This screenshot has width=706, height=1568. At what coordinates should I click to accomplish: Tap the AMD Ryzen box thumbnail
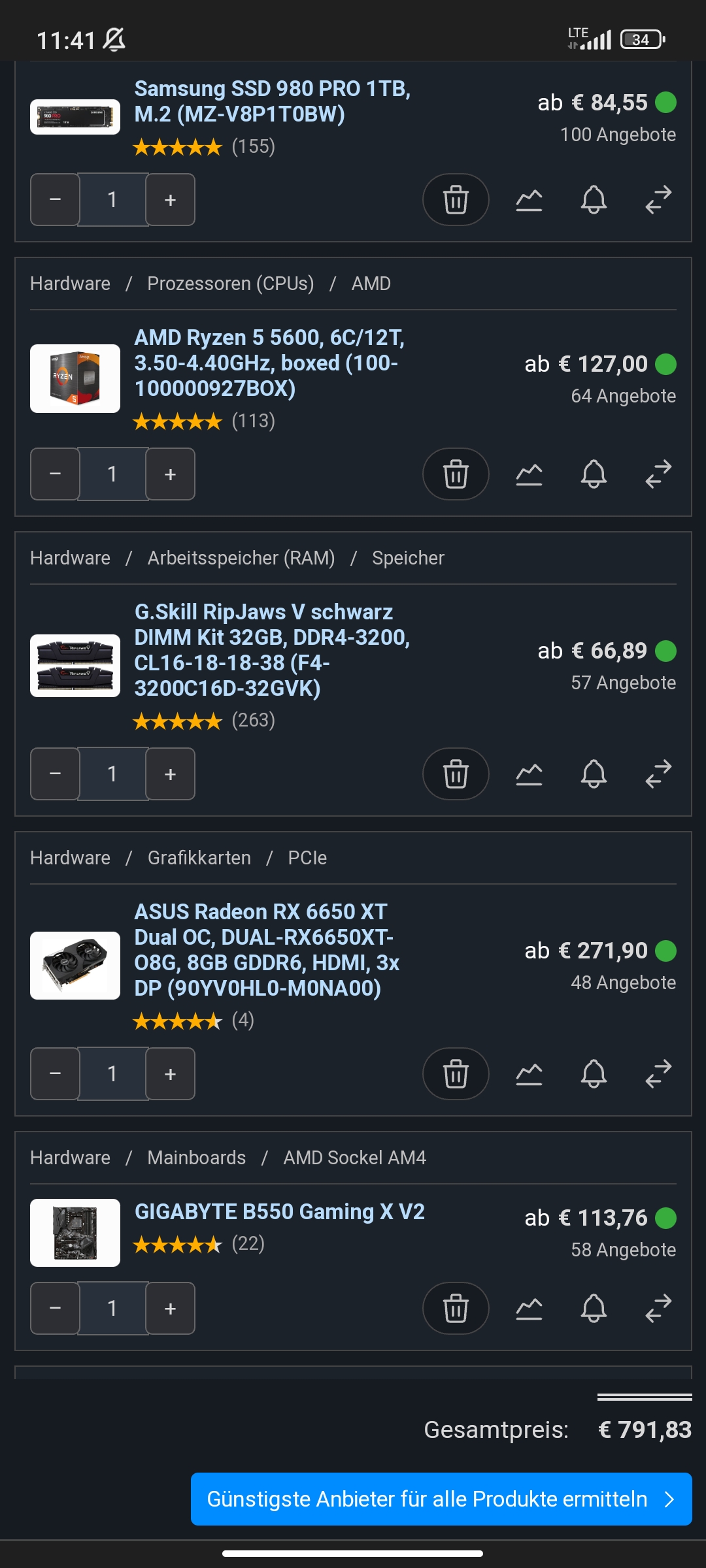pyautogui.click(x=75, y=378)
